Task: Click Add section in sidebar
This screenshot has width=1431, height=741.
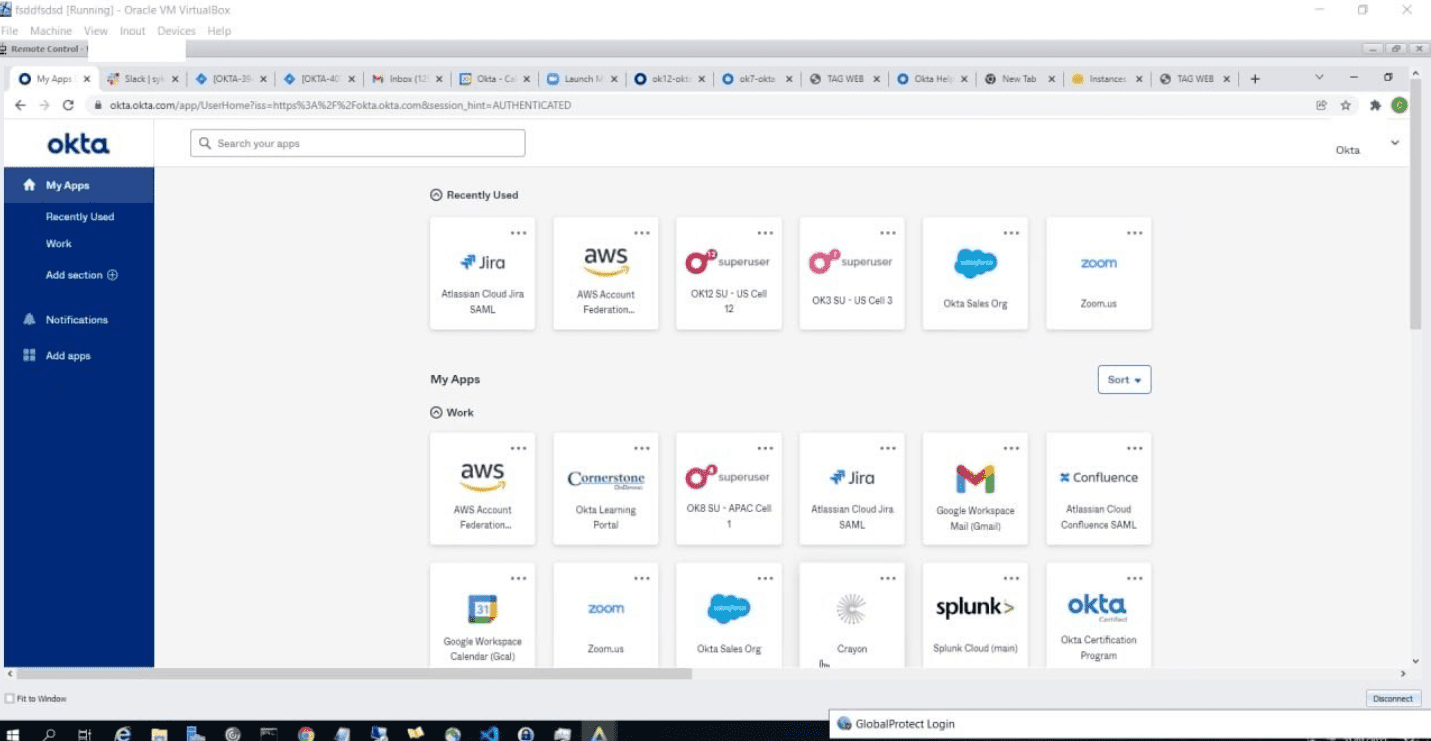Action: coord(81,275)
